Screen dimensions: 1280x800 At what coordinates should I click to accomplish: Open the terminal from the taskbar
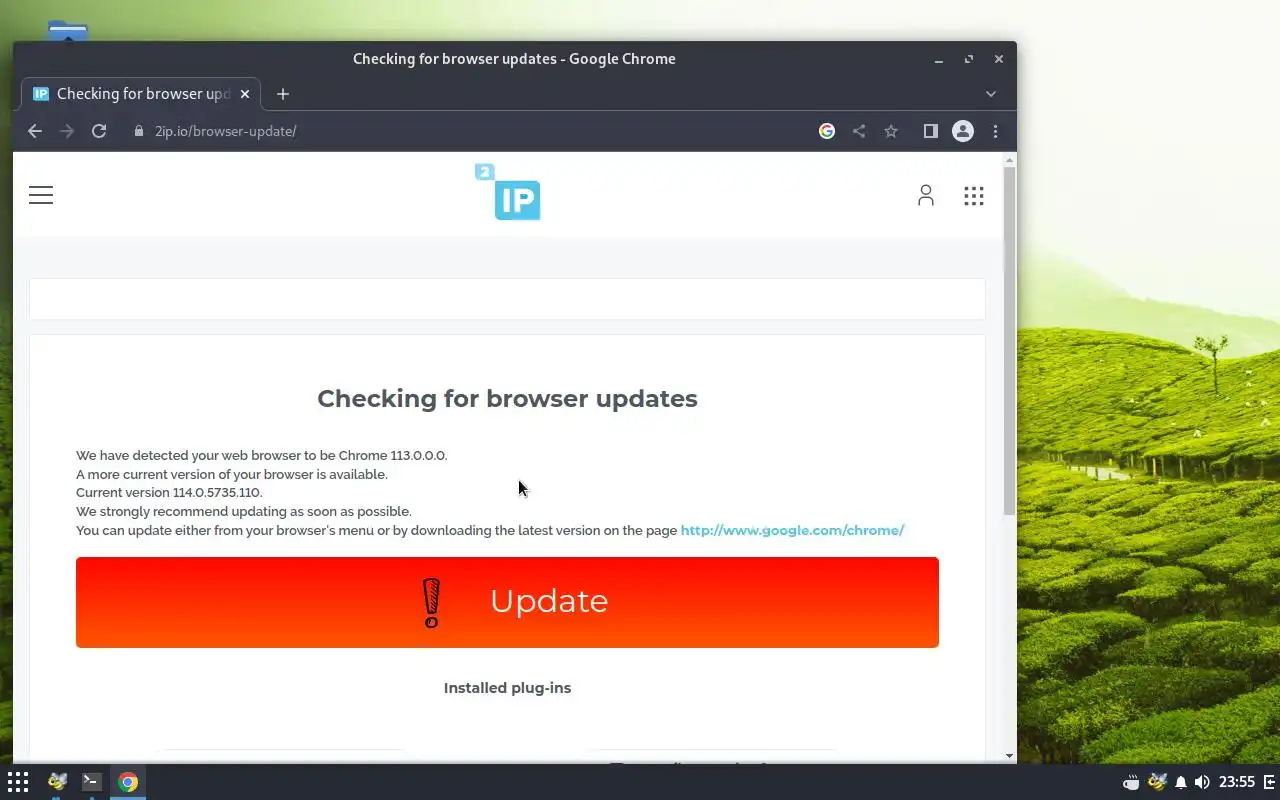91,782
